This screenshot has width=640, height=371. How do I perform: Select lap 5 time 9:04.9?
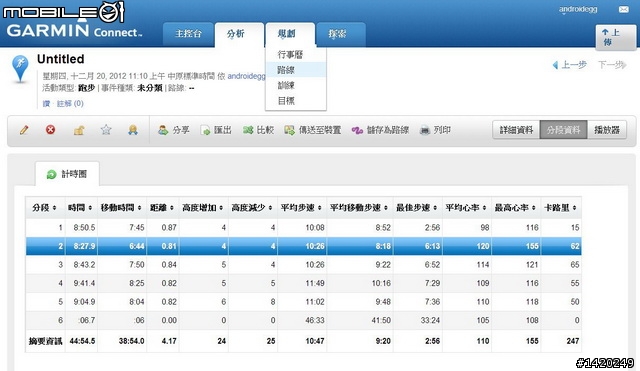[x=84, y=302]
